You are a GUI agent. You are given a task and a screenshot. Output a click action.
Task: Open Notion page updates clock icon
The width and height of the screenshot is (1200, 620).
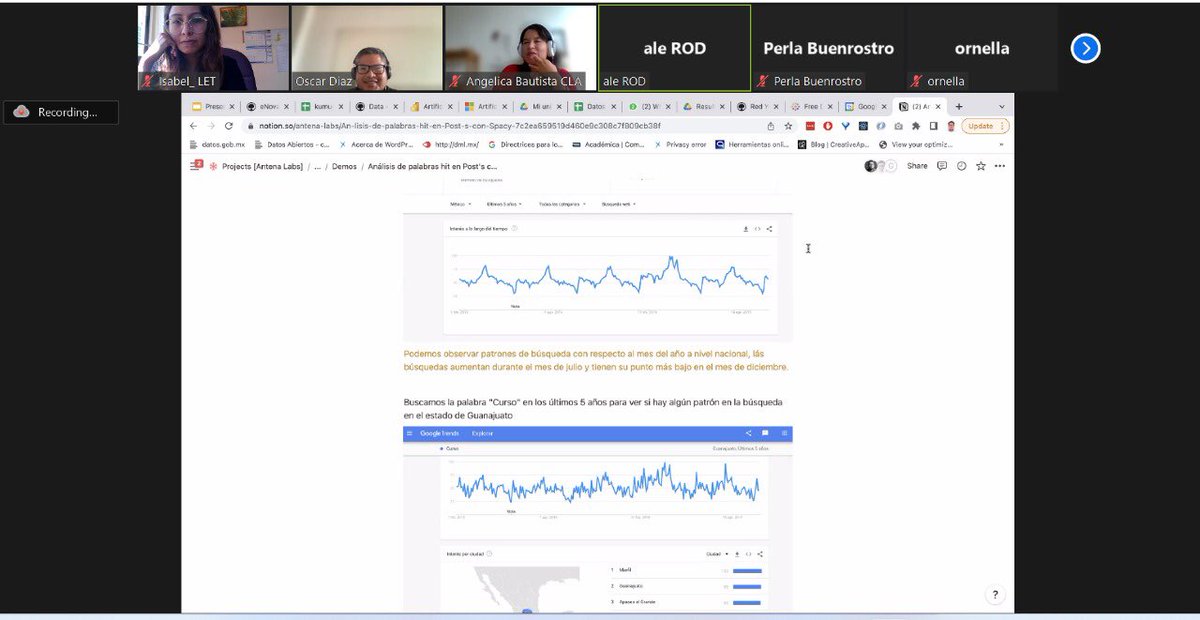click(x=961, y=166)
